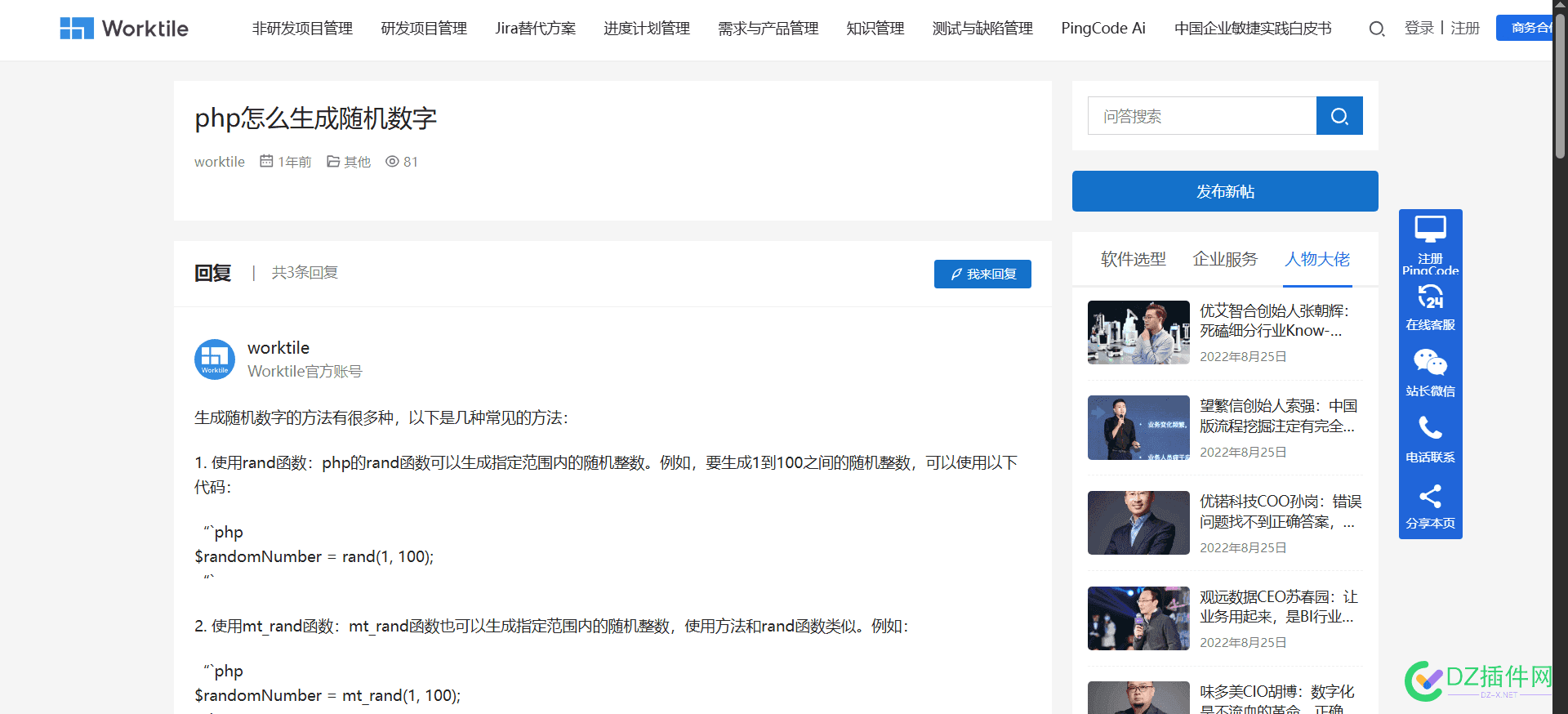Screen dimensions: 1568x714
Task: Switch to 企业服务 tab
Action: pos(1225,259)
